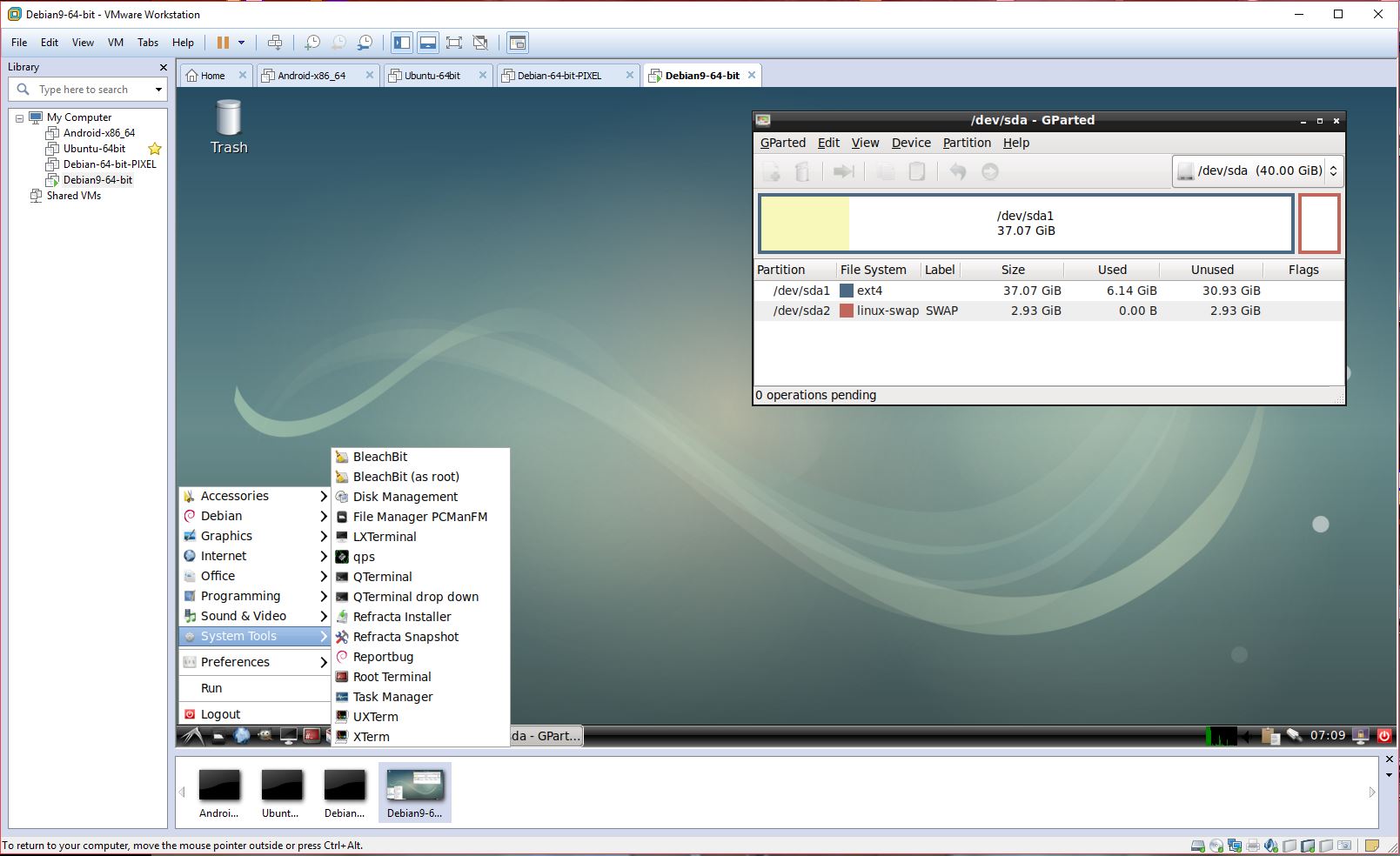The width and height of the screenshot is (1400, 856).
Task: Click the linux-swap red color swatch
Action: [x=846, y=311]
